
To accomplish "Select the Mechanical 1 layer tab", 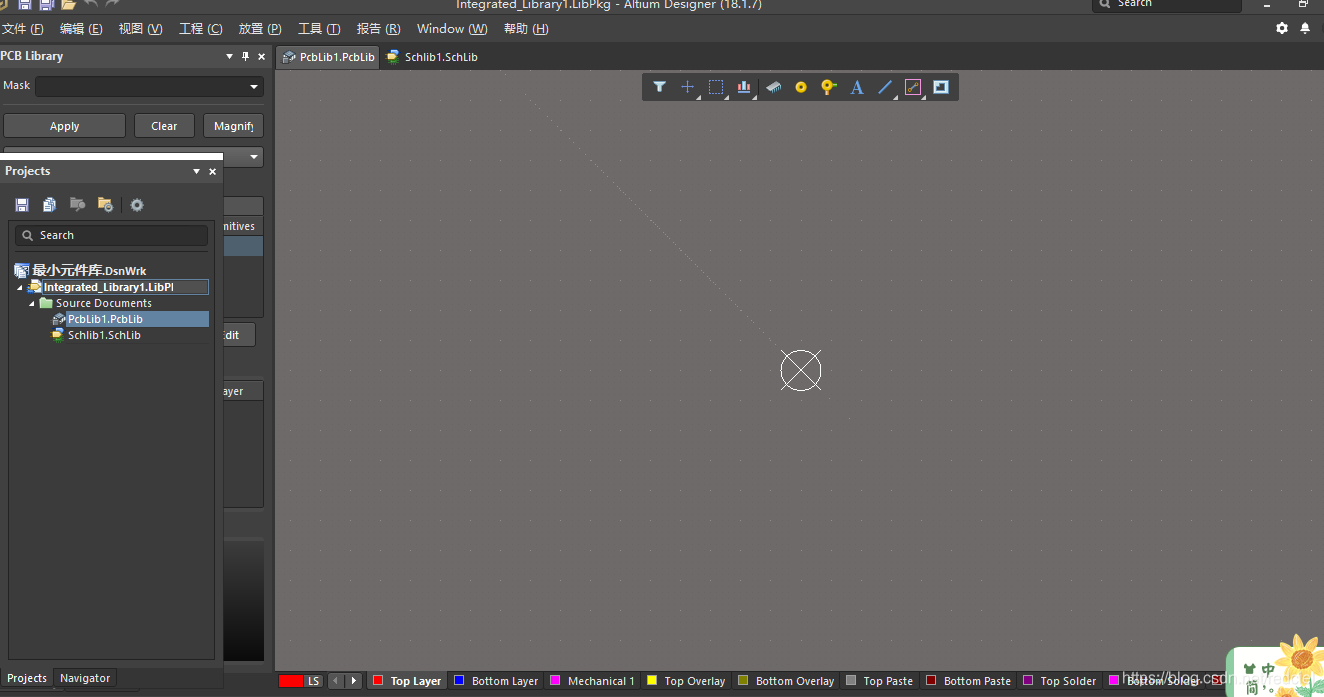I will tap(592, 681).
